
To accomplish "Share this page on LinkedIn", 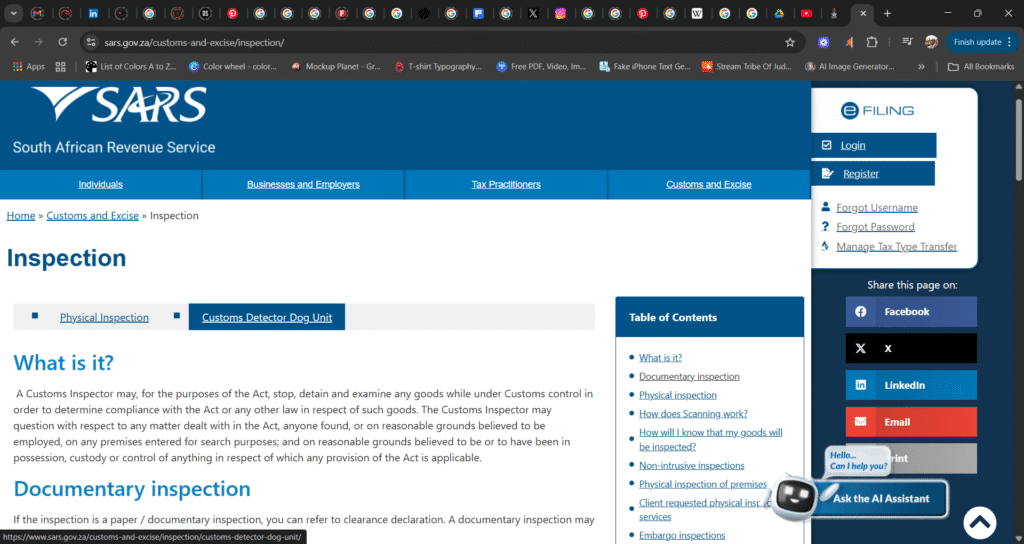I will (910, 385).
